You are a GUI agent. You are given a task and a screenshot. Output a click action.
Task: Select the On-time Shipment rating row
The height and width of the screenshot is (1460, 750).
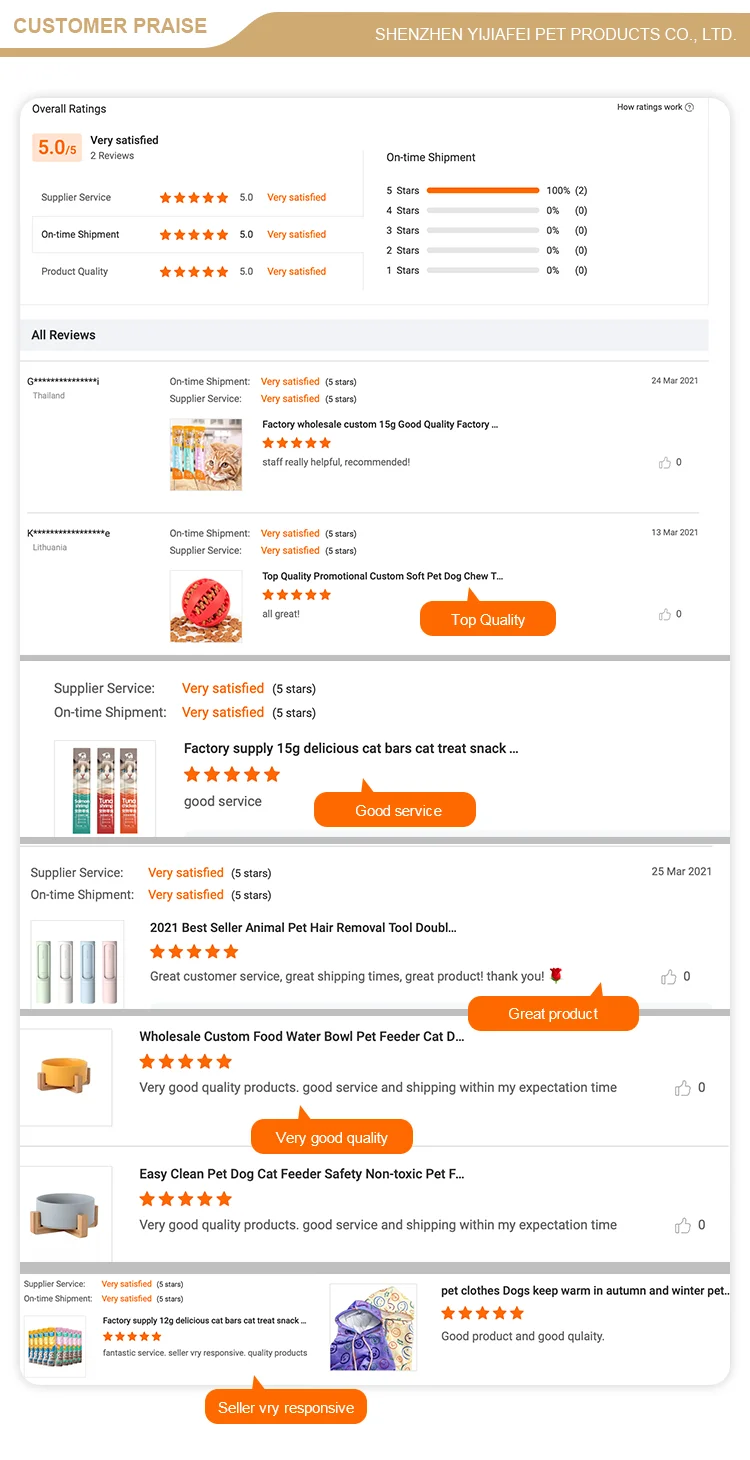(197, 234)
